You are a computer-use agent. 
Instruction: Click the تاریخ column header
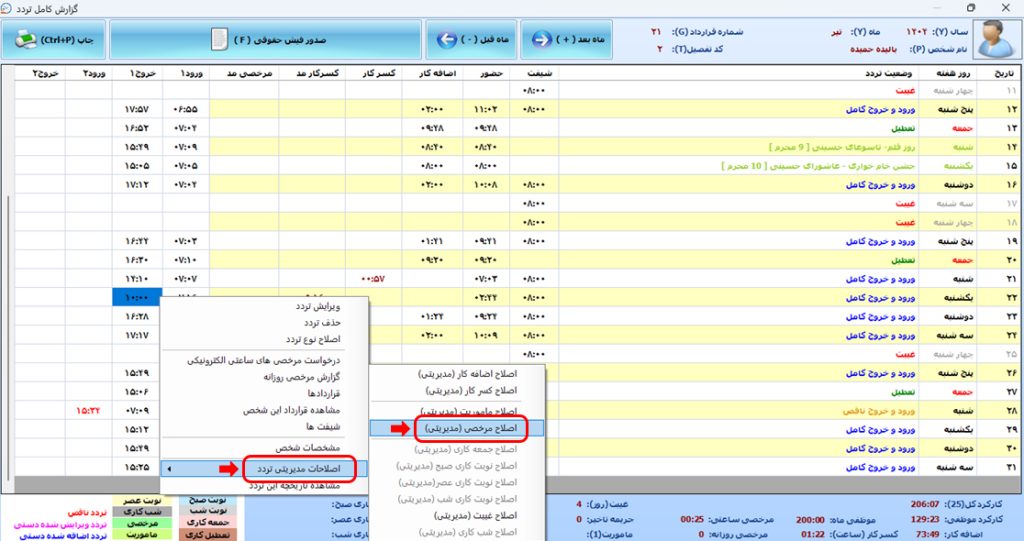pos(1001,73)
